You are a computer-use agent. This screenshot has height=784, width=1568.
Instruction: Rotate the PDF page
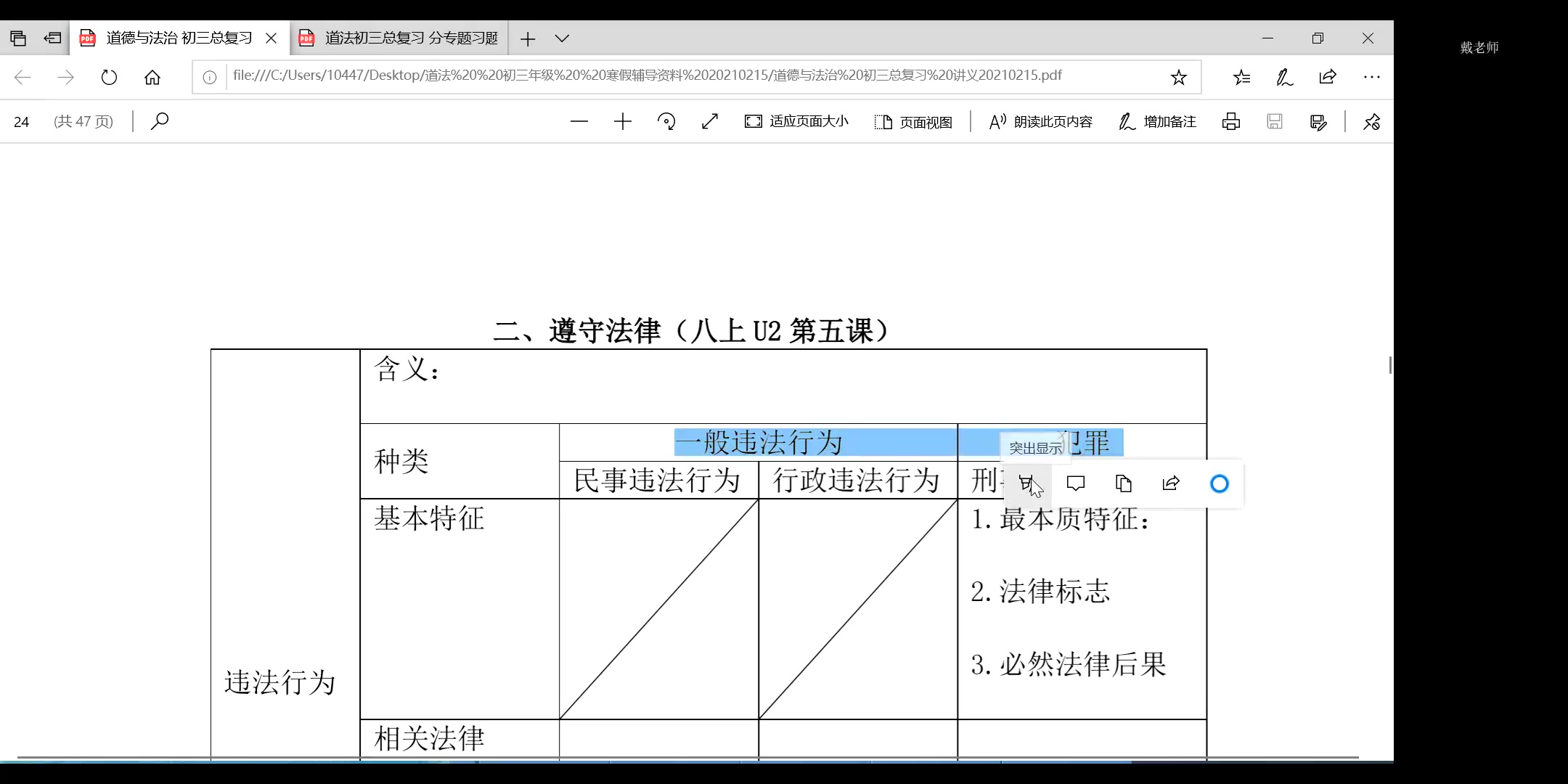[x=666, y=121]
